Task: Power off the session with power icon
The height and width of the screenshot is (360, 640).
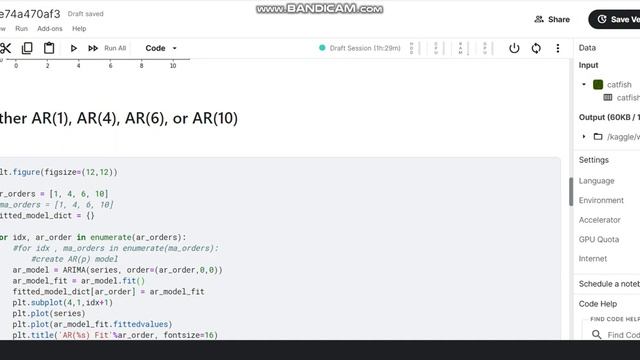Action: pos(514,48)
